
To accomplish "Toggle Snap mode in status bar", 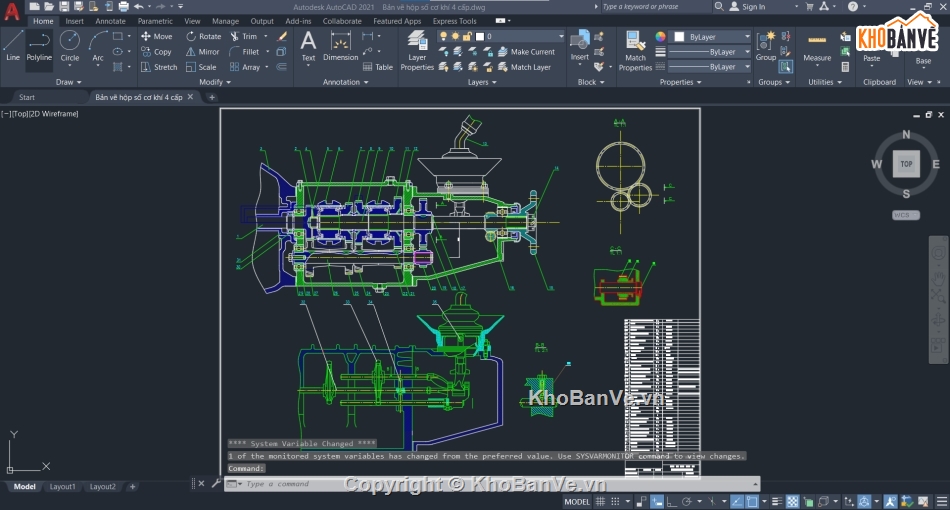I will pyautogui.click(x=615, y=502).
